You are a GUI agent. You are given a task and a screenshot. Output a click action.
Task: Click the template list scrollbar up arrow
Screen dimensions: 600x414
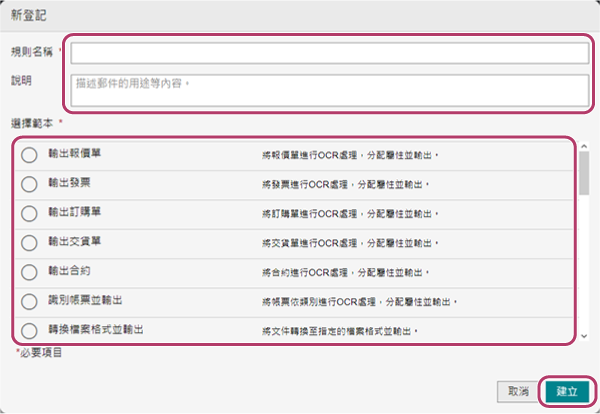[582, 147]
